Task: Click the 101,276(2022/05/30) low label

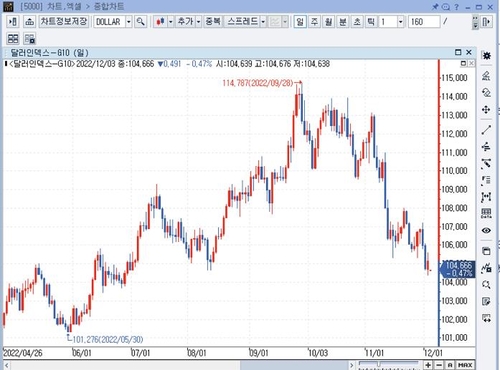Action: pos(108,339)
